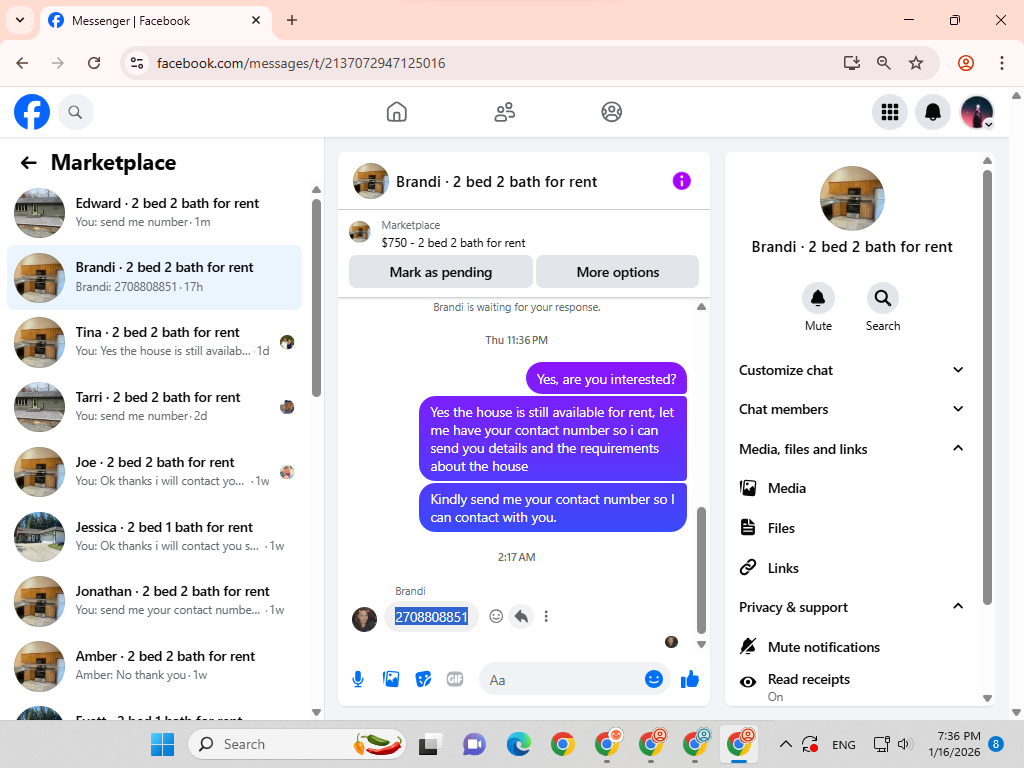The width and height of the screenshot is (1024, 768).
Task: Bookmark this tab with star icon
Action: click(x=916, y=63)
